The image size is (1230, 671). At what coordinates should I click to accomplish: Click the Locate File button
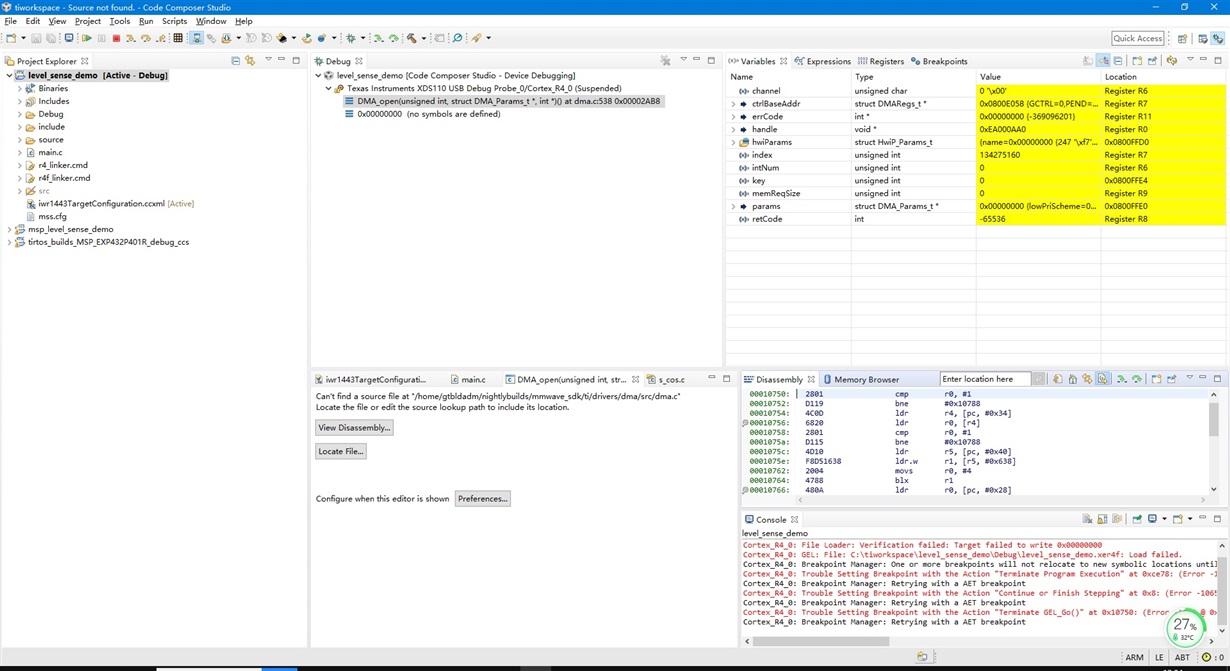point(340,452)
